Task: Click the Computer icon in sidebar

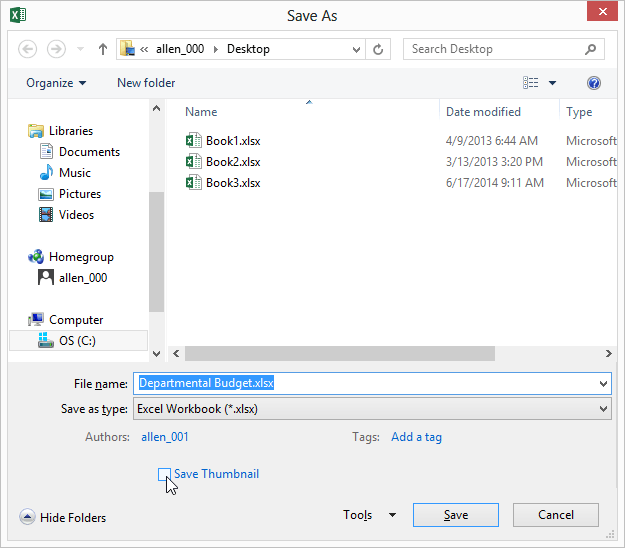Action: click(36, 319)
